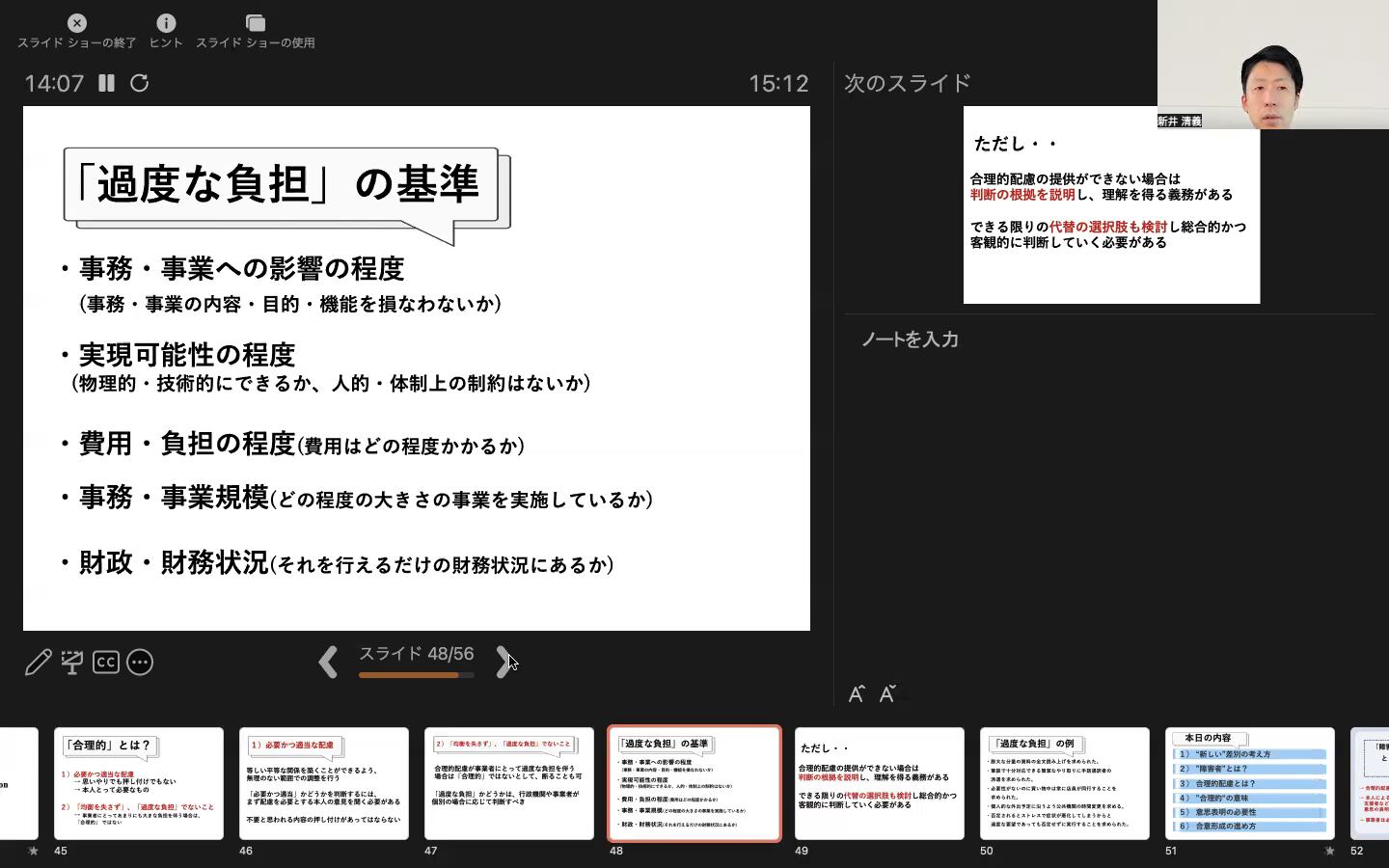Open the ヒント tips icon

(166, 23)
